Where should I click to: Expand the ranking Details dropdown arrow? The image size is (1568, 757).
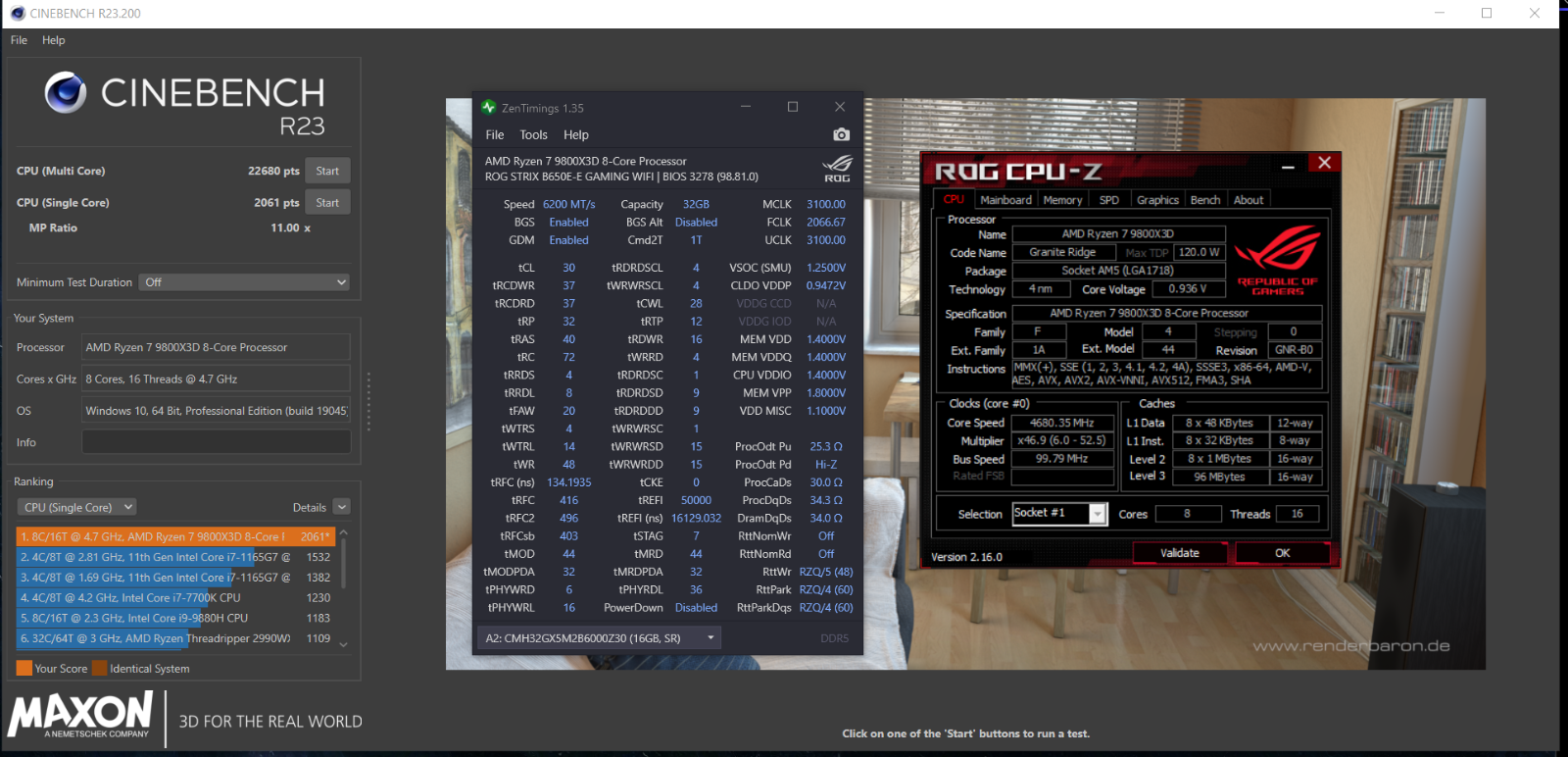pos(342,507)
